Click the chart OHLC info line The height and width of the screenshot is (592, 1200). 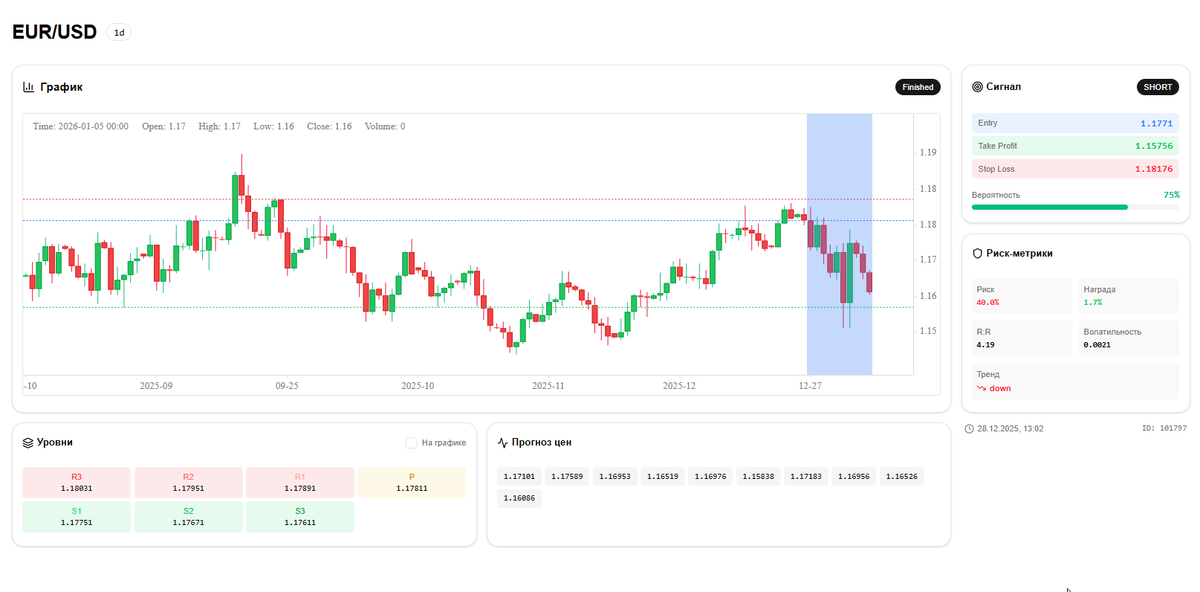tap(219, 126)
